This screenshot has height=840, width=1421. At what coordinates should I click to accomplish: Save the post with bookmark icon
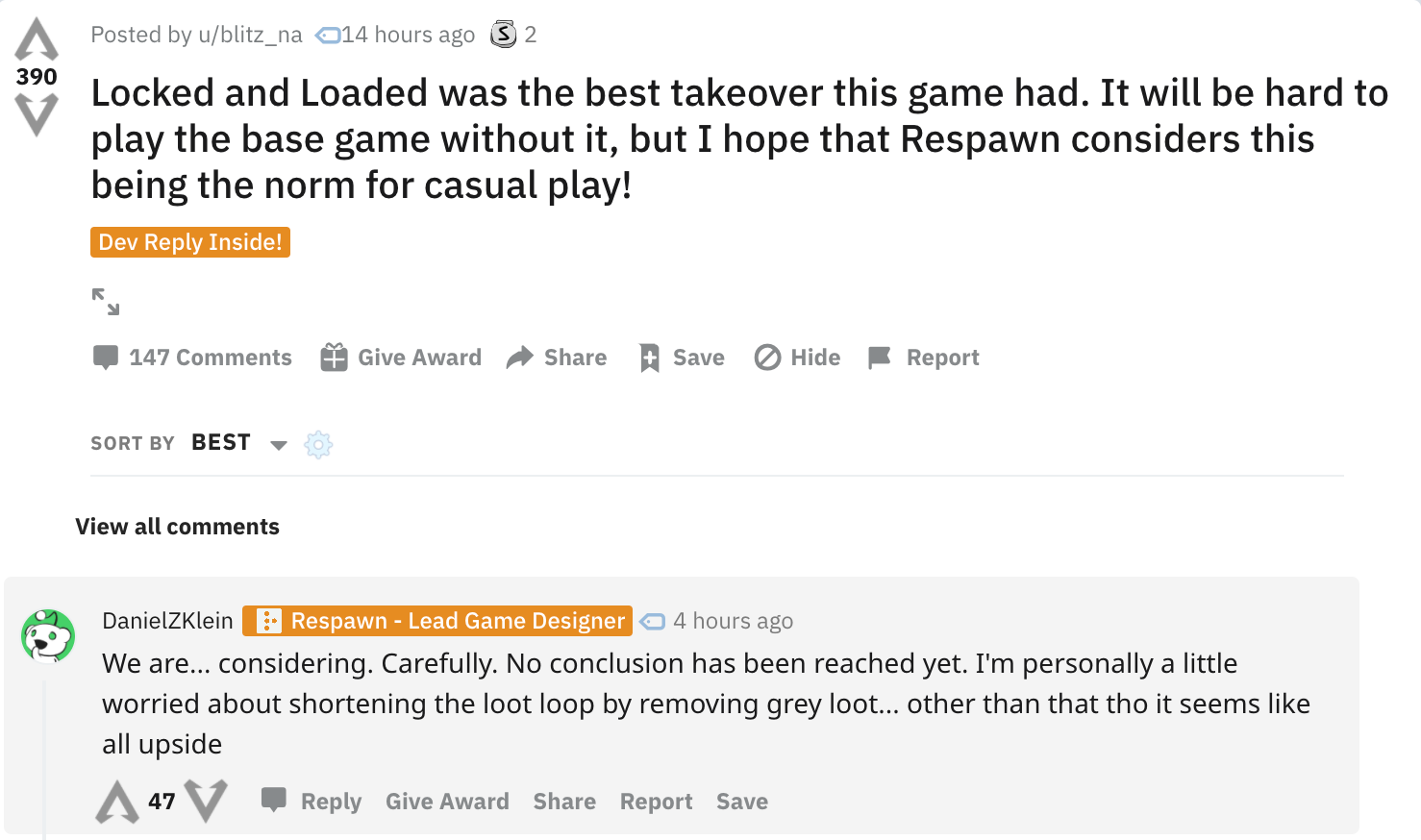click(x=682, y=358)
